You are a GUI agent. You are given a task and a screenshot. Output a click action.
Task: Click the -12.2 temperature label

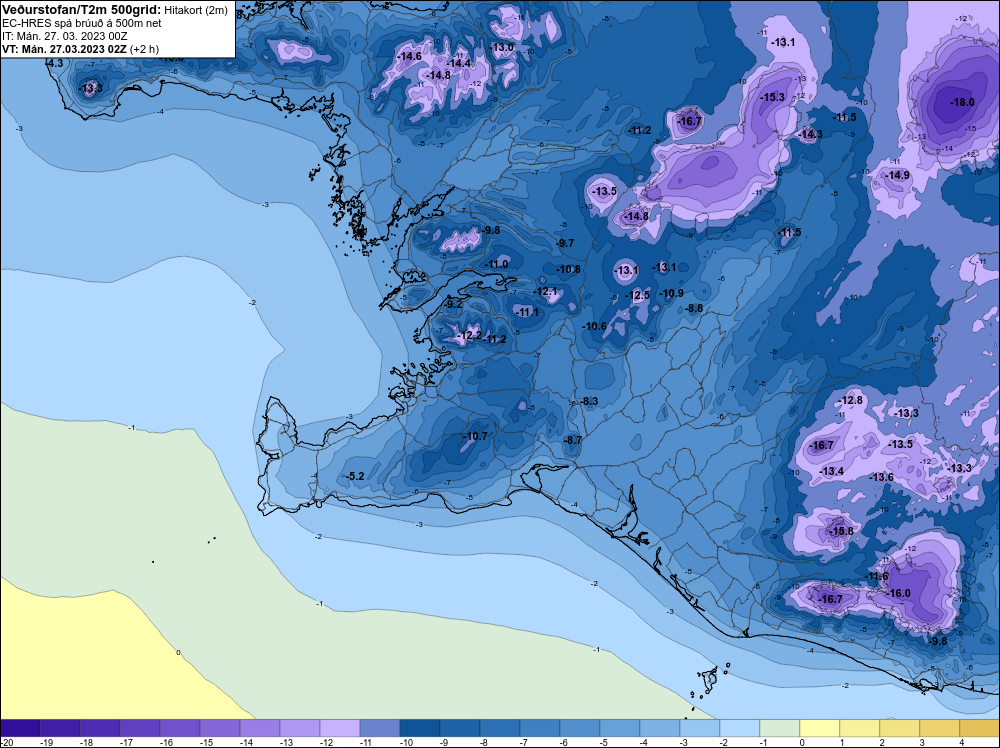pos(469,335)
